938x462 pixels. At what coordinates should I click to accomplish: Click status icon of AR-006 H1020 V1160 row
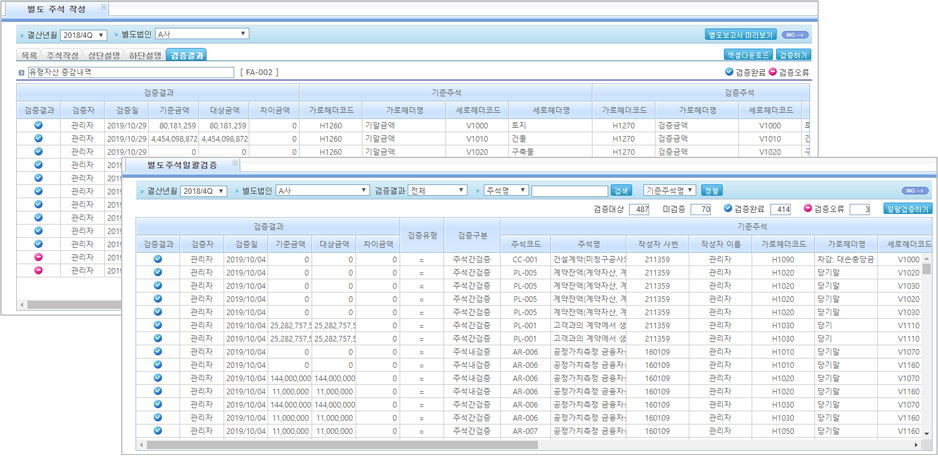tap(158, 391)
